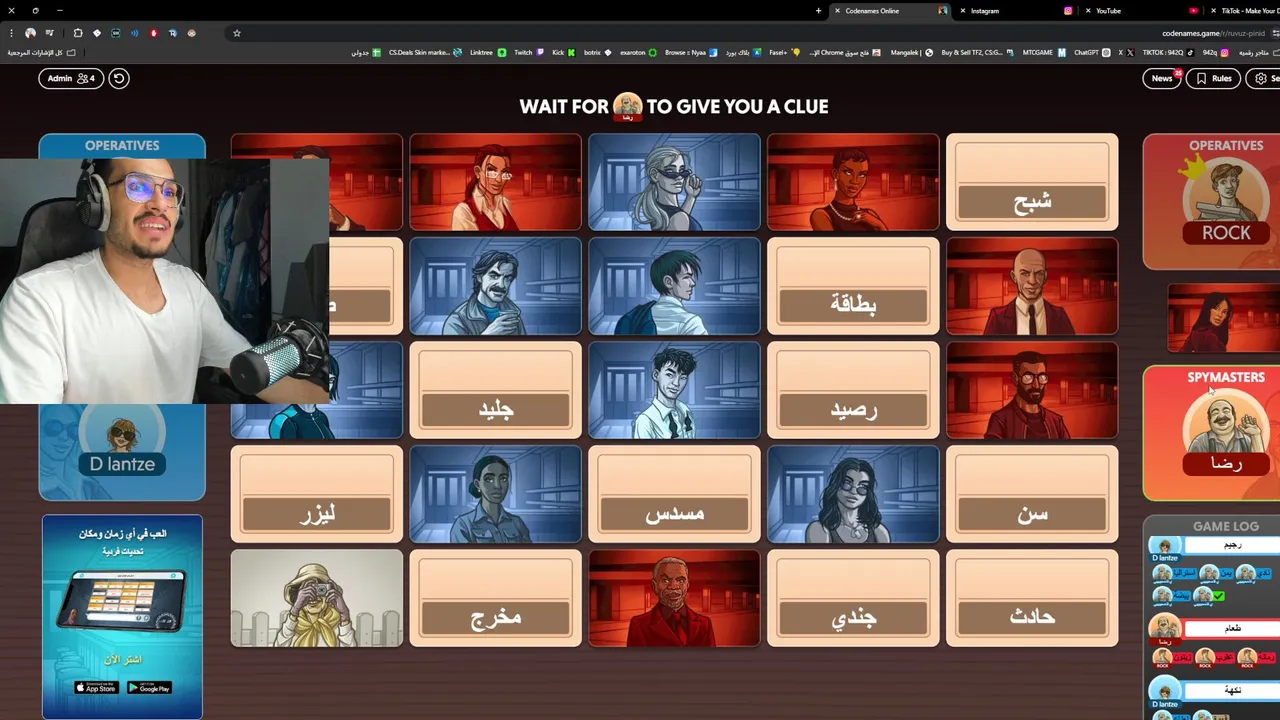Viewport: 1280px width, 720px height.
Task: Open the News button
Action: pyautogui.click(x=1161, y=78)
